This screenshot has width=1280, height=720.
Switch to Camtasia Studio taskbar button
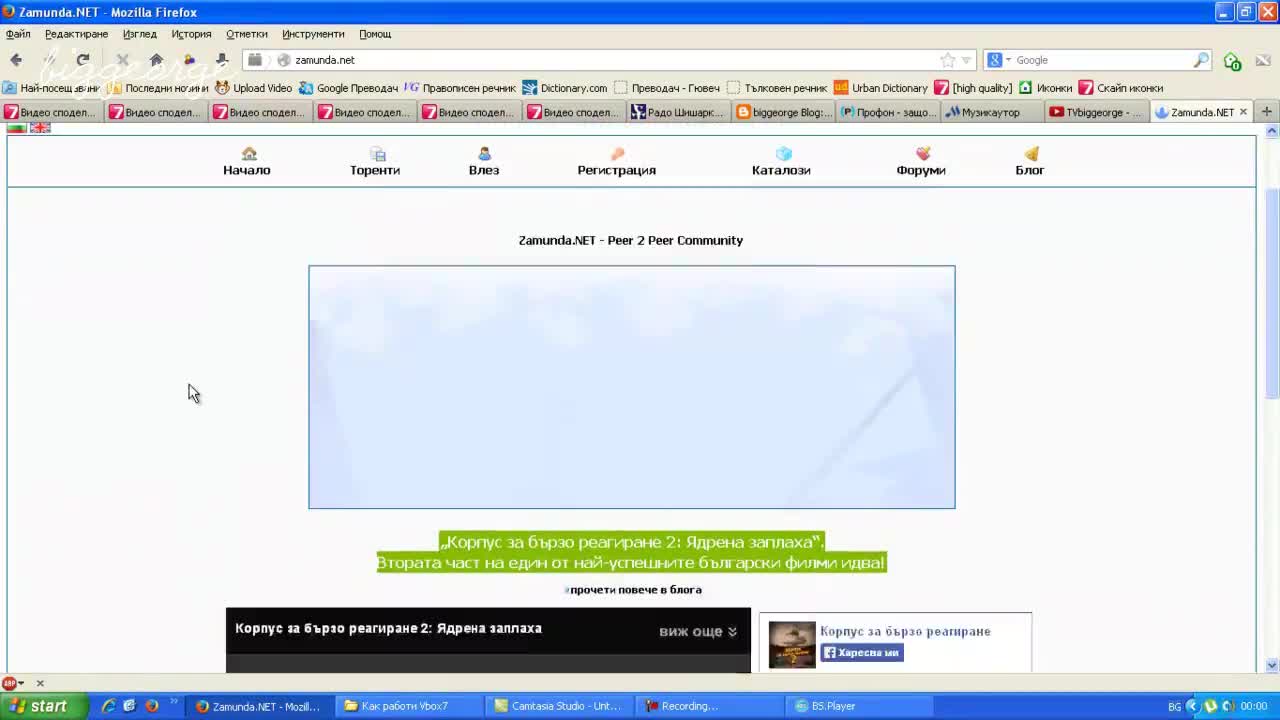tap(560, 706)
